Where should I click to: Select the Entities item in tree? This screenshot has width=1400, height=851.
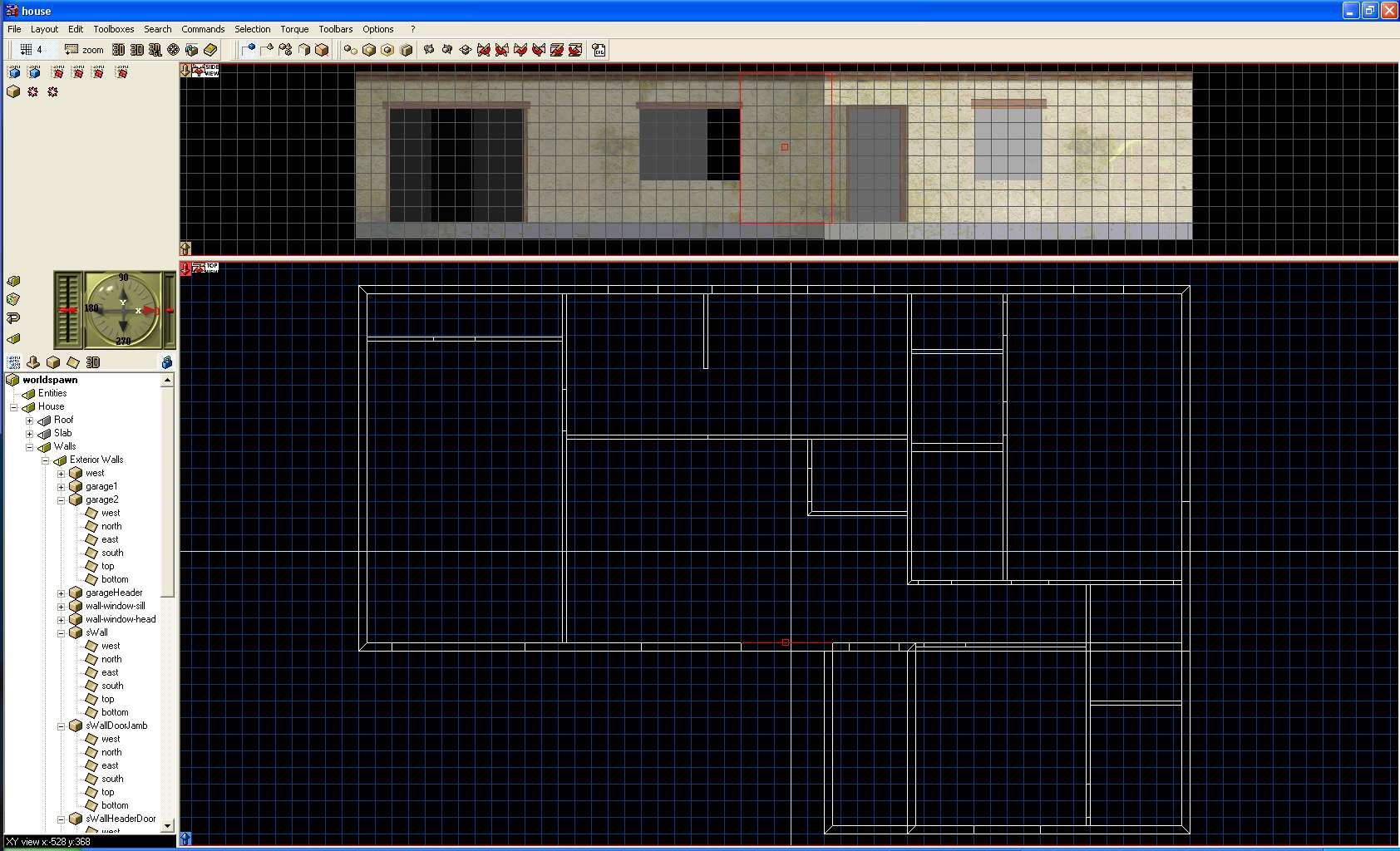tap(52, 394)
